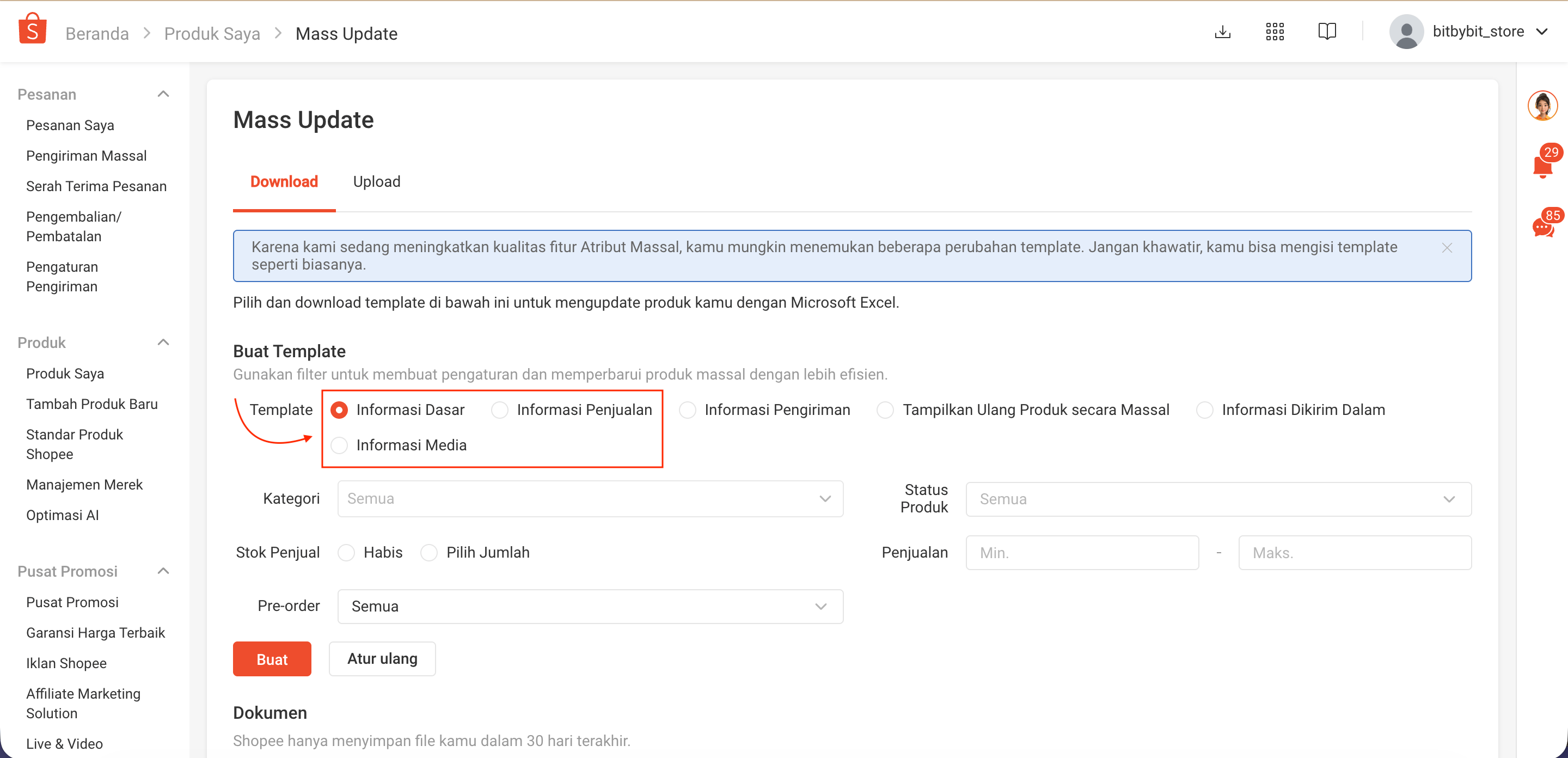
Task: Switch to the Download tab
Action: [284, 181]
